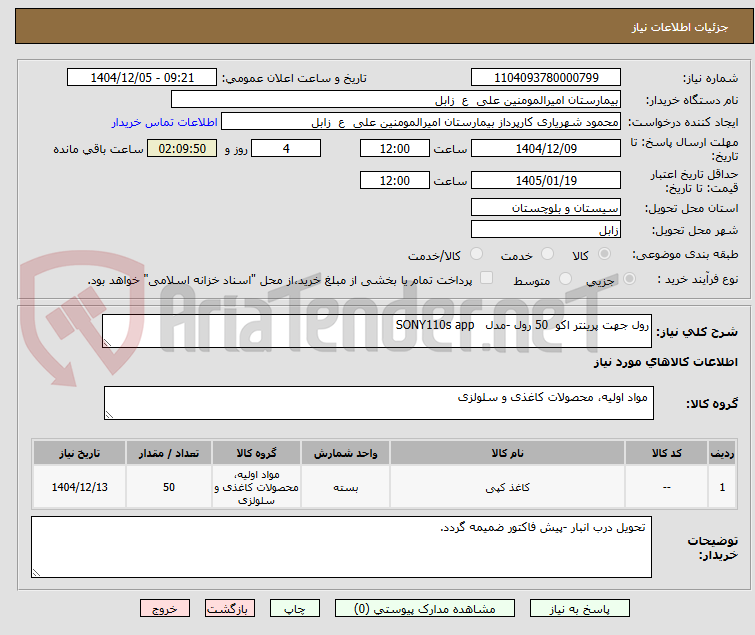The width and height of the screenshot is (755, 635).
Task: Click the شرح کلی نیاز description textarea
Action: click(377, 331)
